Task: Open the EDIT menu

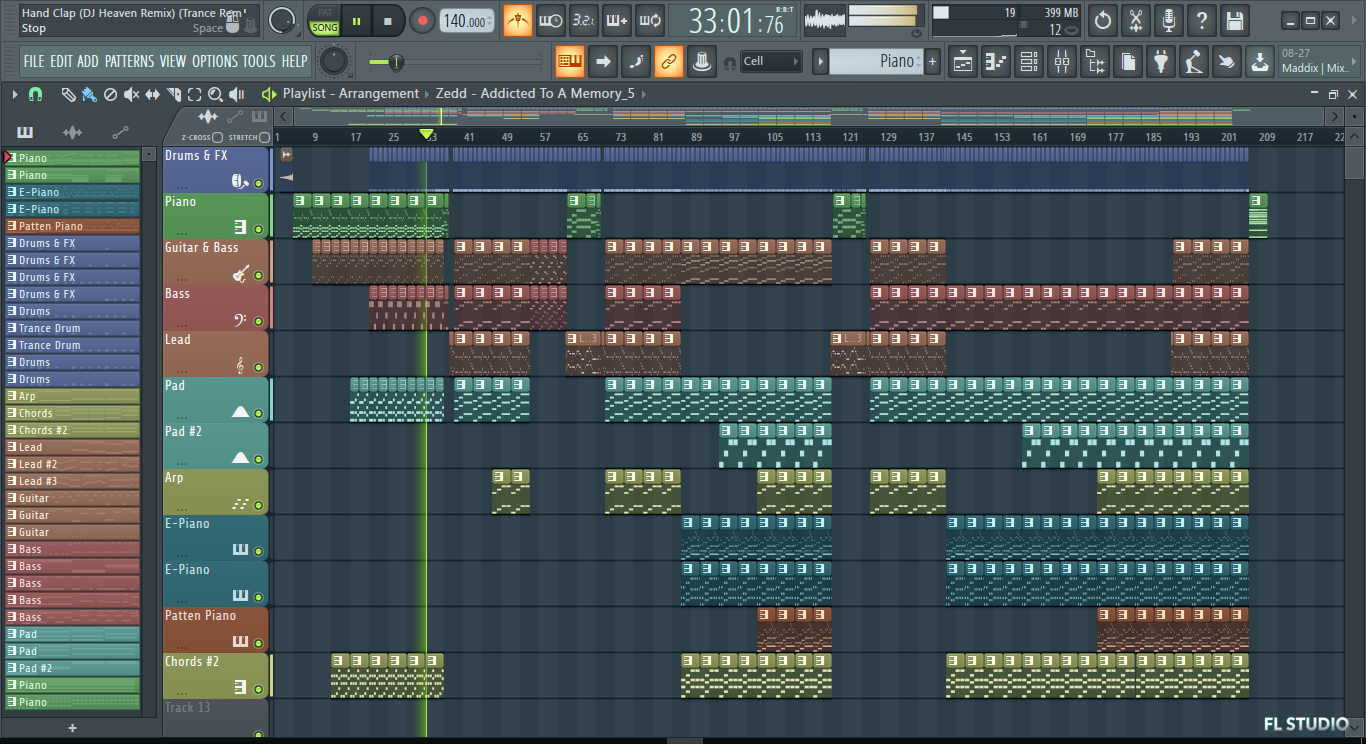Action: [61, 61]
